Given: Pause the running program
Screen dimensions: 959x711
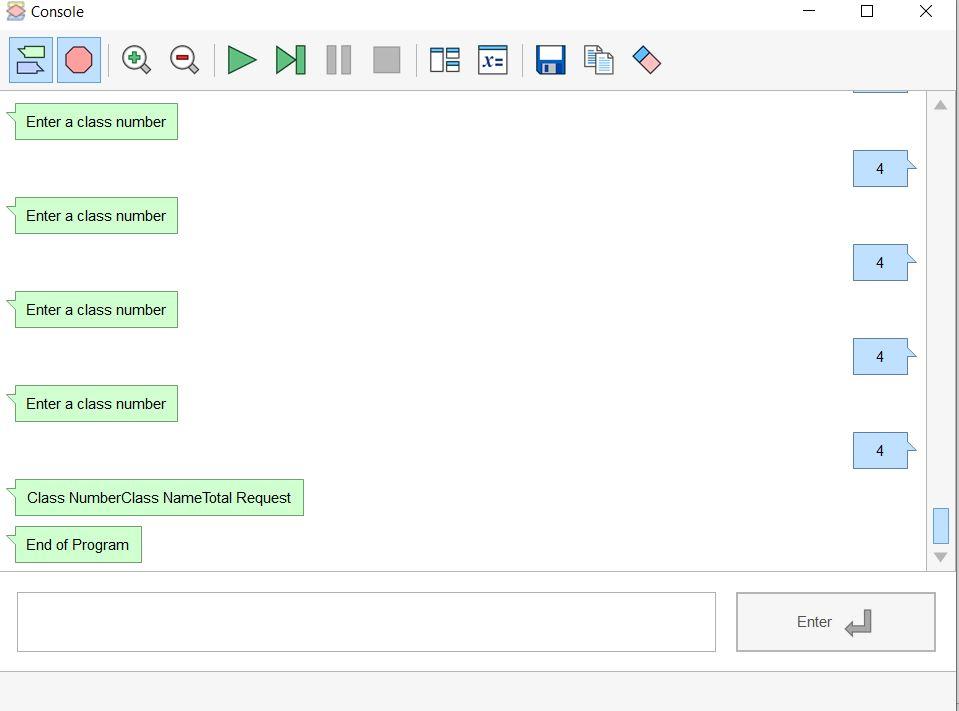Looking at the screenshot, I should point(338,60).
